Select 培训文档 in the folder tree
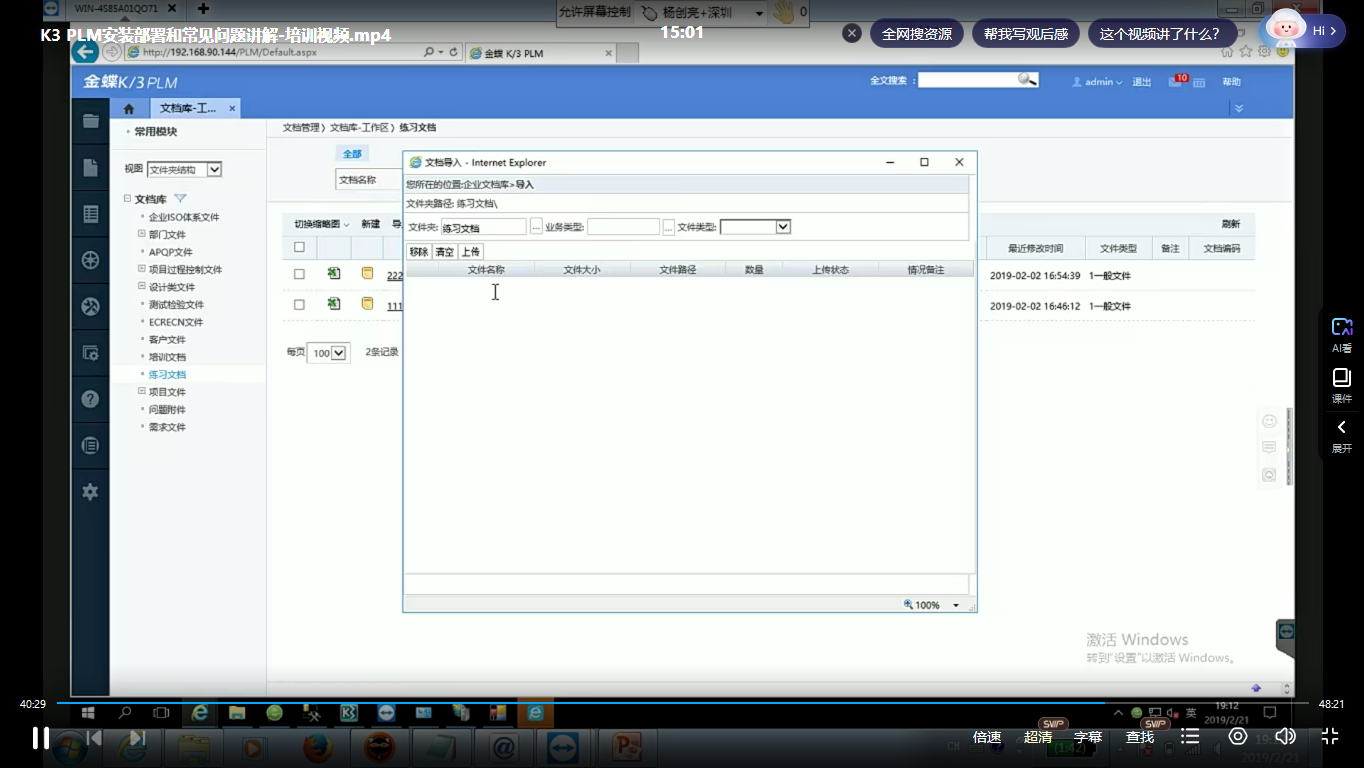This screenshot has width=1364, height=768. tap(167, 357)
